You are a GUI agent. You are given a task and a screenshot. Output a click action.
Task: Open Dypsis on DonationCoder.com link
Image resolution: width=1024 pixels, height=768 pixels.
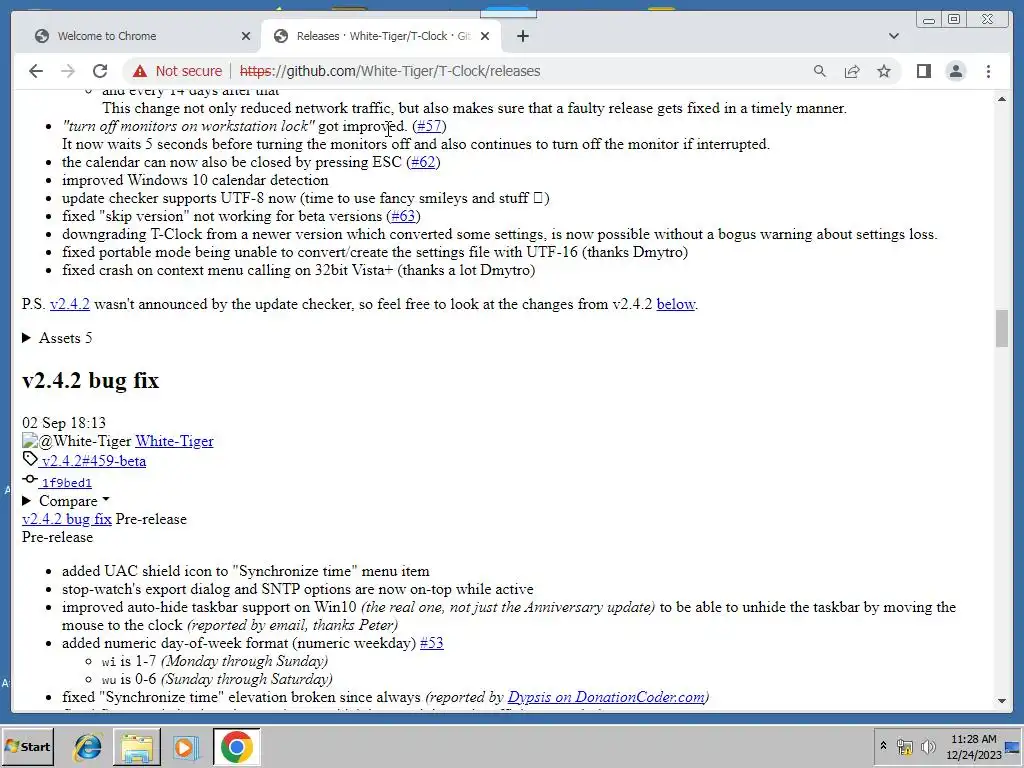pos(606,697)
